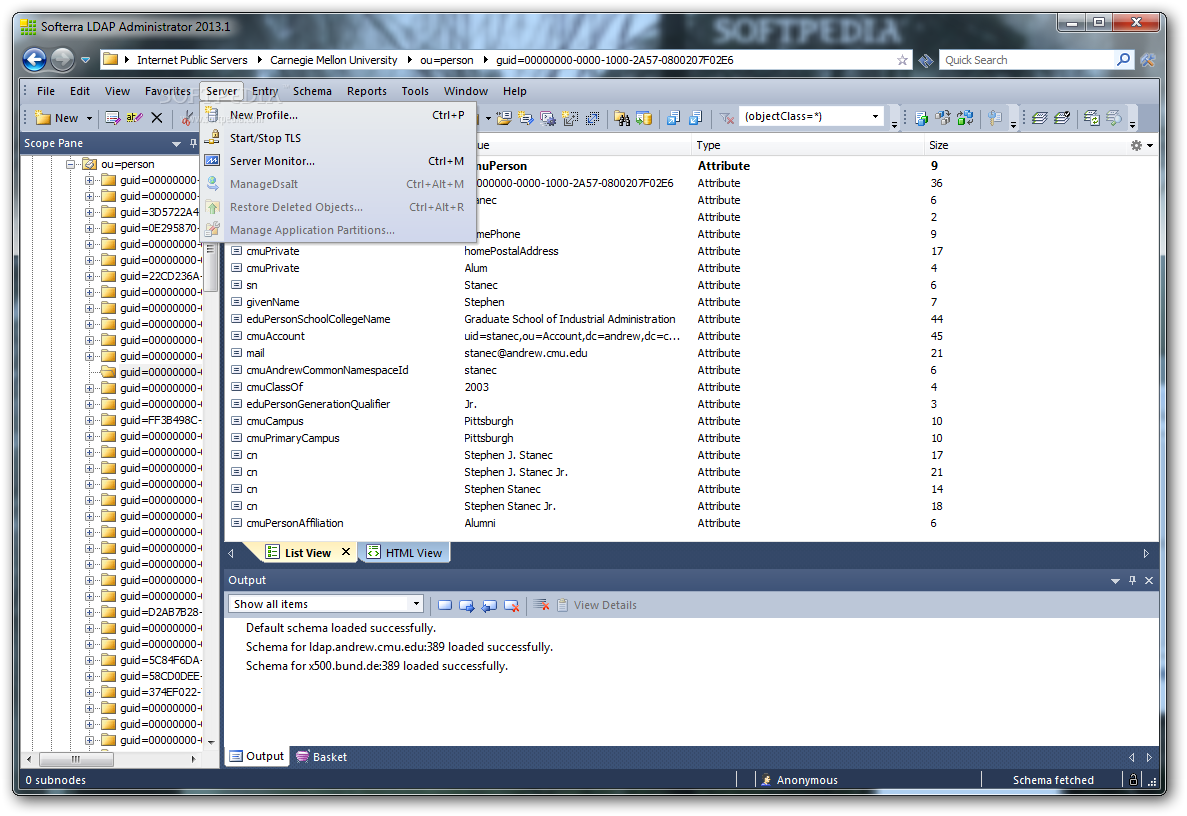This screenshot has width=1187, height=816.
Task: Open the navigation history dropdown arrow
Action: (86, 60)
